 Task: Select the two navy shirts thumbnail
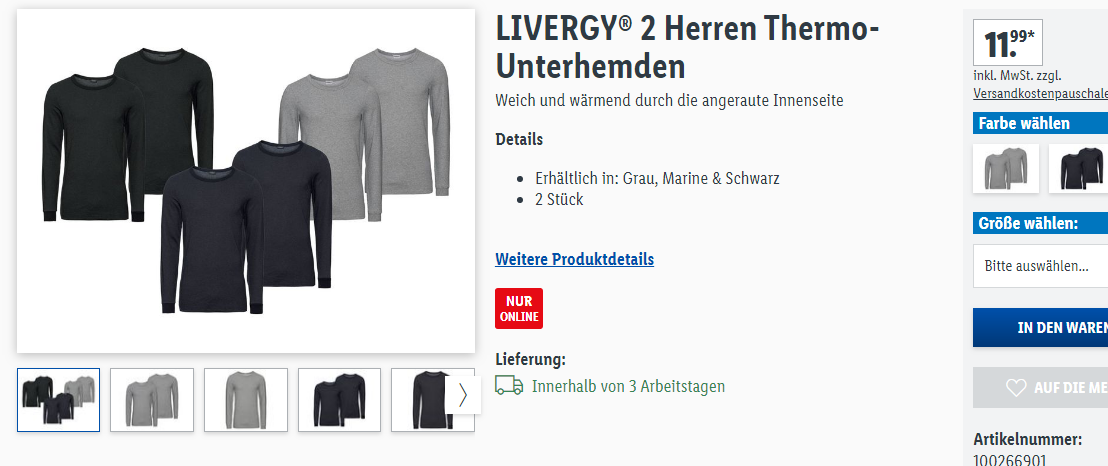click(x=339, y=400)
